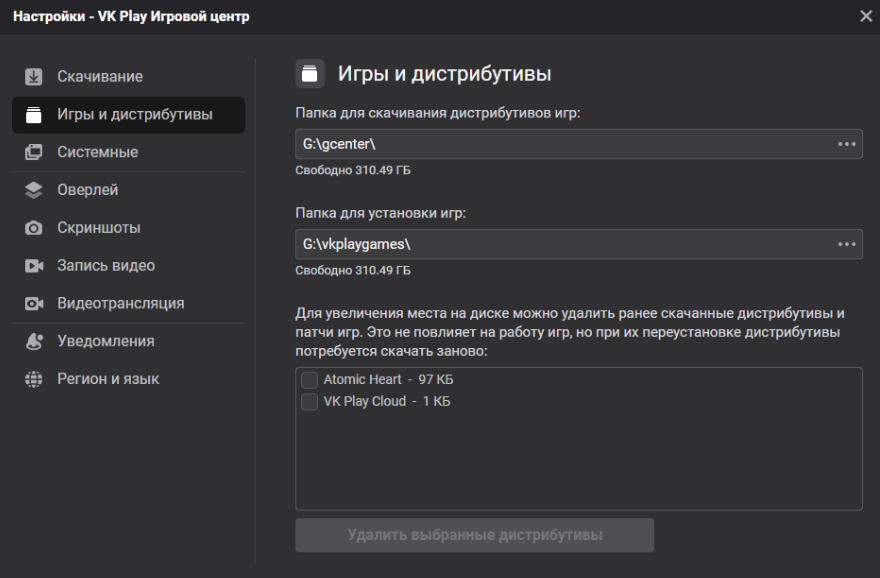Viewport: 880px width, 578px height.
Task: Click the globe icon beside Регион и язык
Action: [x=34, y=379]
